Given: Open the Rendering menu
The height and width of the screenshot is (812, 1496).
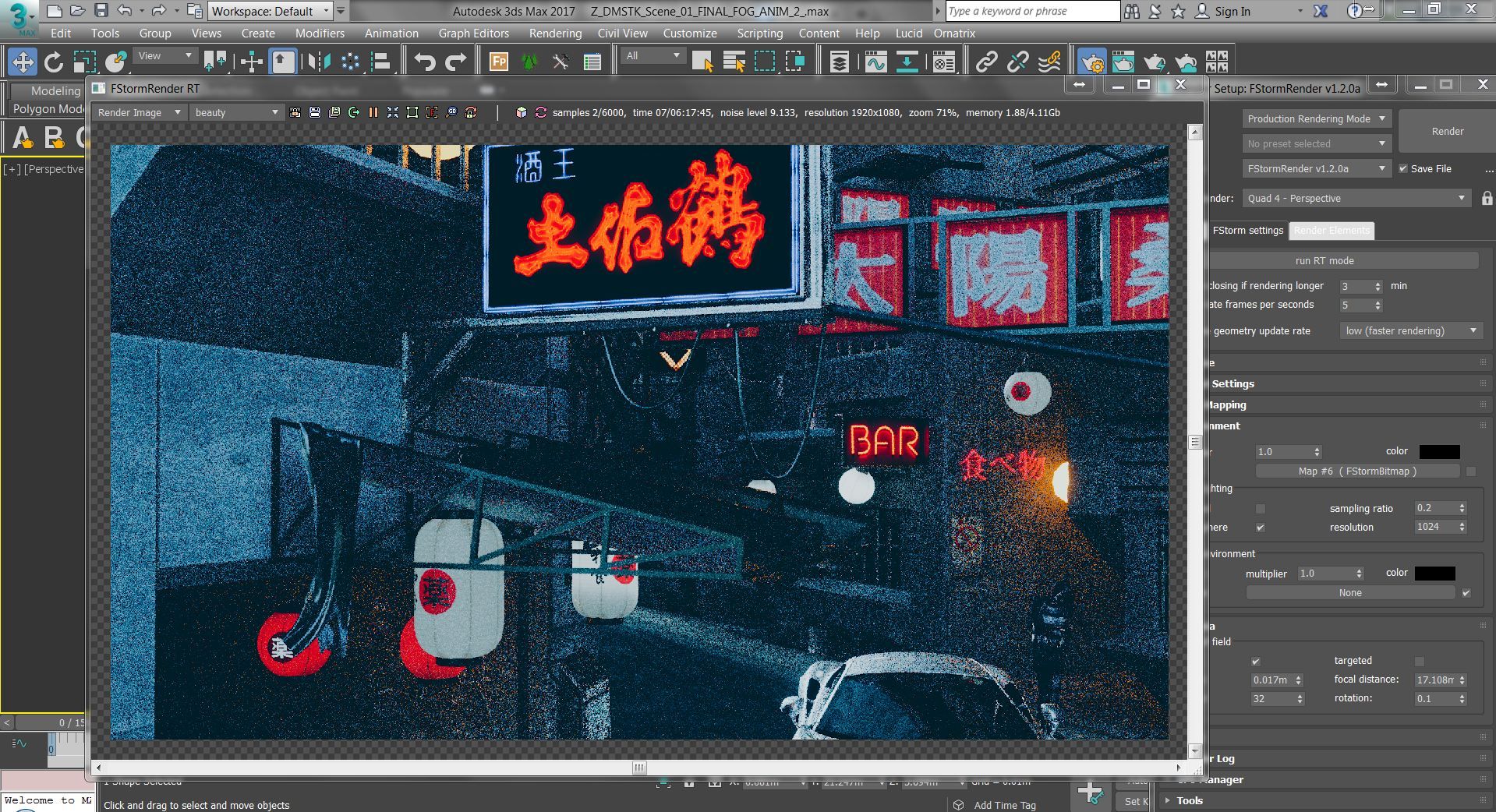Looking at the screenshot, I should pos(555,33).
